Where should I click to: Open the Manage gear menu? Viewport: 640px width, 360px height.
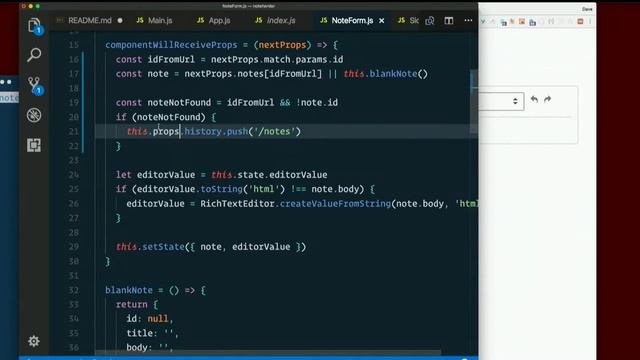[34, 341]
